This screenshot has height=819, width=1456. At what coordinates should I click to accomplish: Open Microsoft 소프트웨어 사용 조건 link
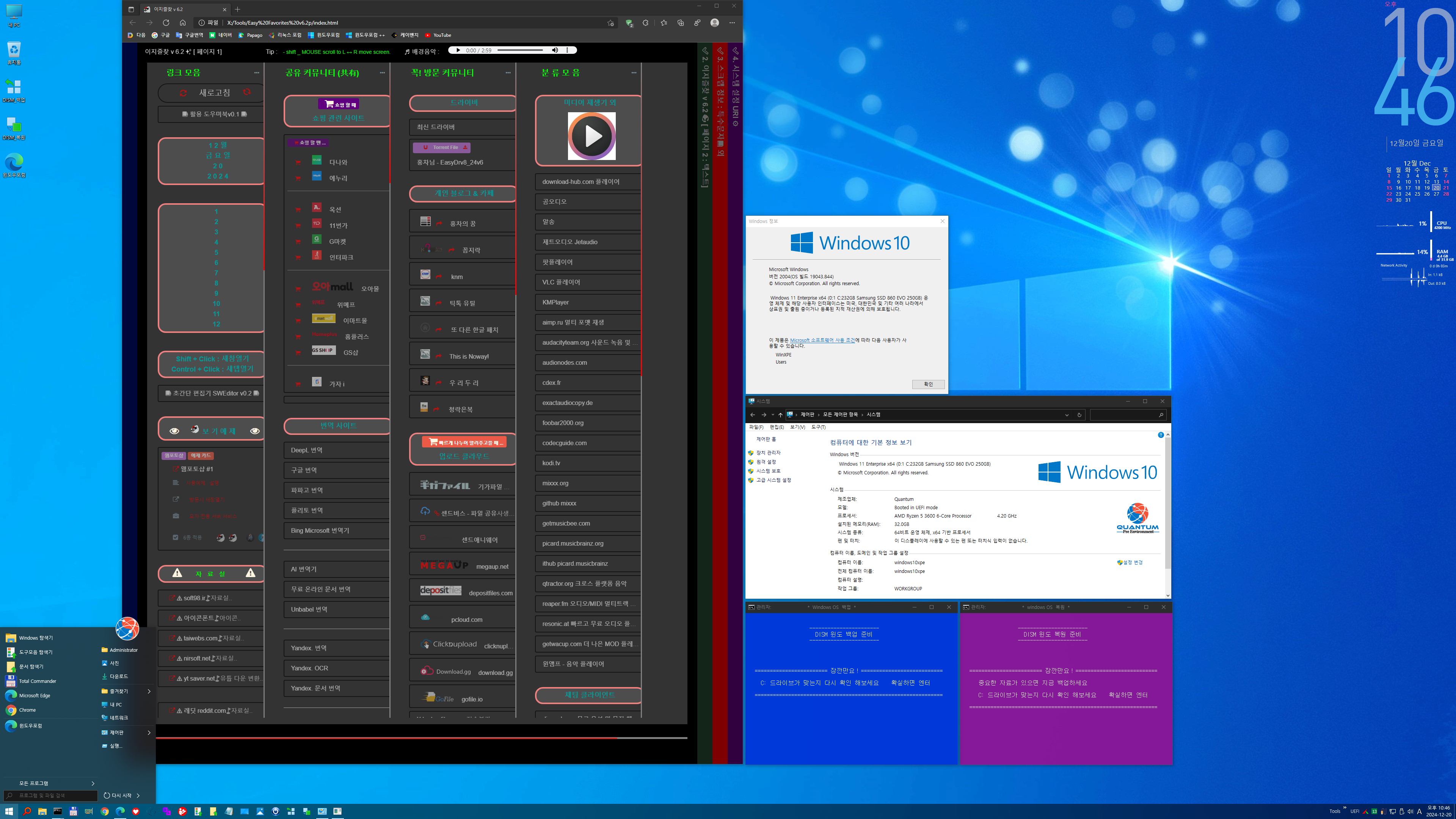(x=822, y=340)
